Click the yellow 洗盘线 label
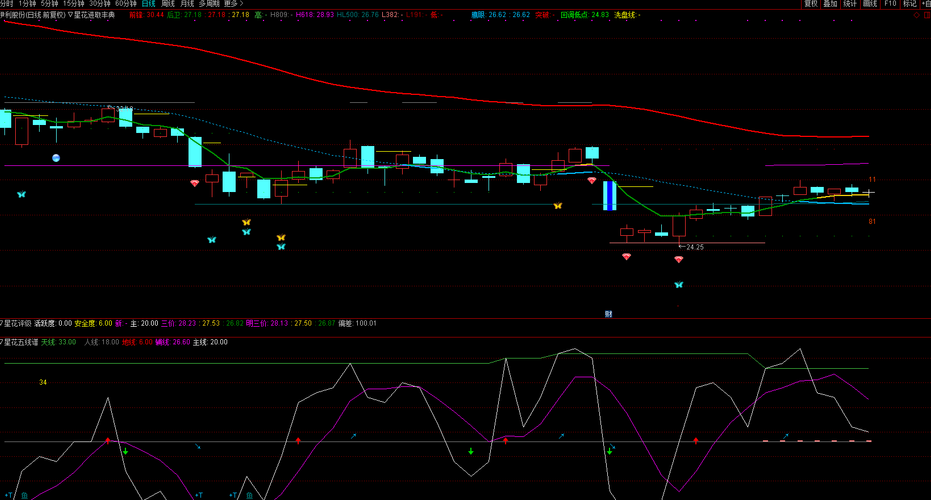Image resolution: width=931 pixels, height=500 pixels. pyautogui.click(x=625, y=15)
